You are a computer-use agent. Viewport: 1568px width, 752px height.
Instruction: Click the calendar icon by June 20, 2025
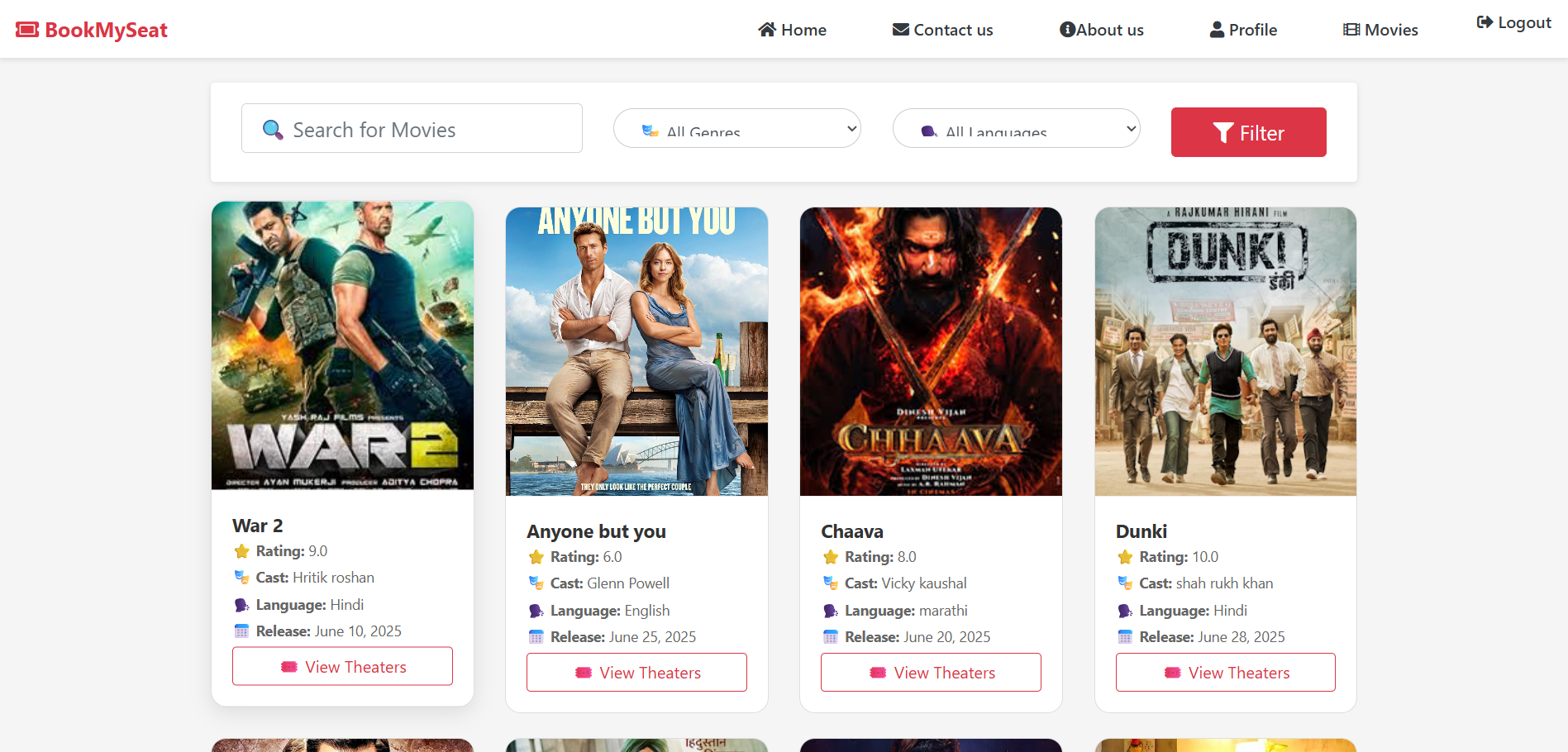(831, 637)
